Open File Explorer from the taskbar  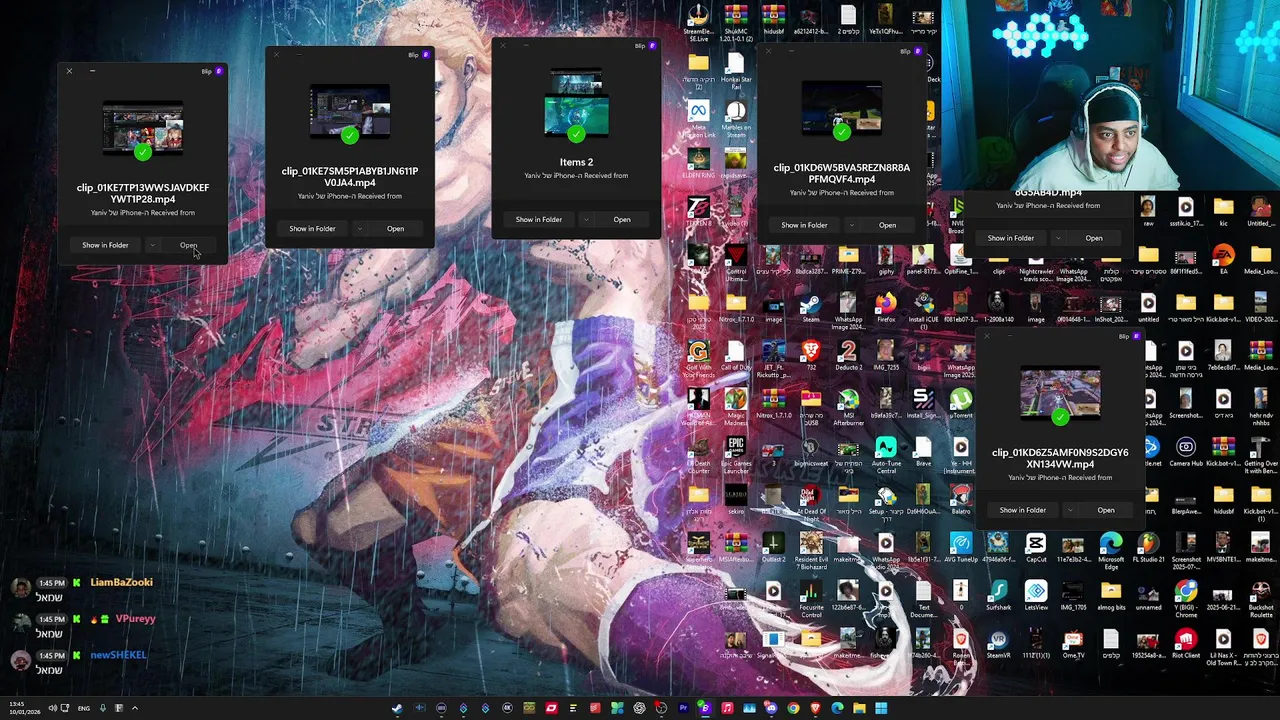(859, 708)
